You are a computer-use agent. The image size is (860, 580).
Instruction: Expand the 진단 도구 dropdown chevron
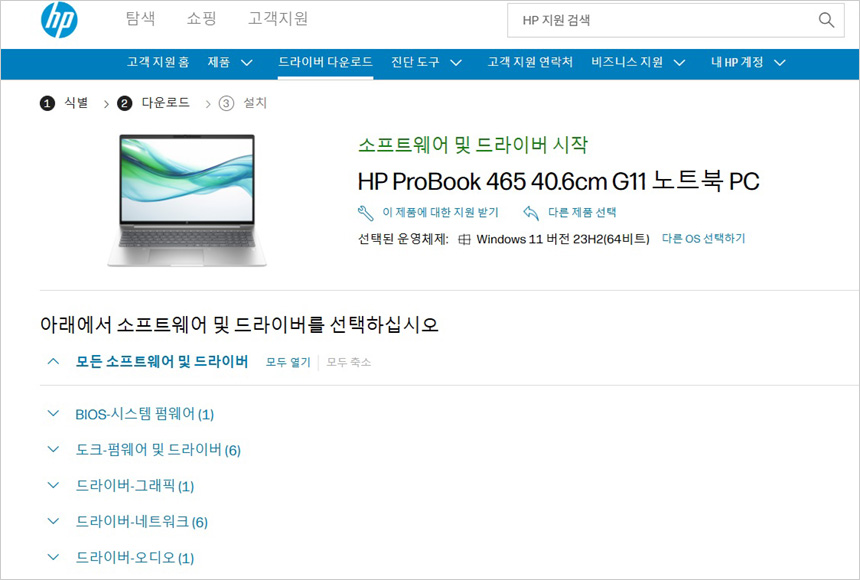456,63
